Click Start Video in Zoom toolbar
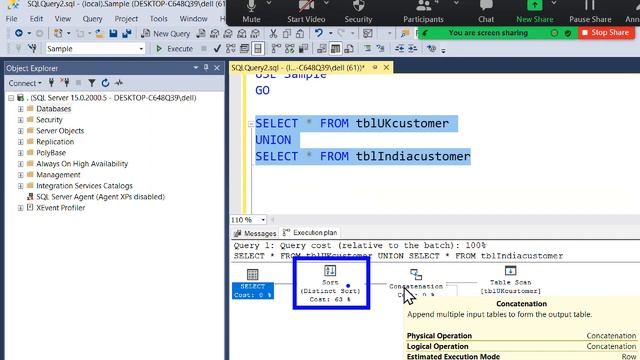 (306, 11)
